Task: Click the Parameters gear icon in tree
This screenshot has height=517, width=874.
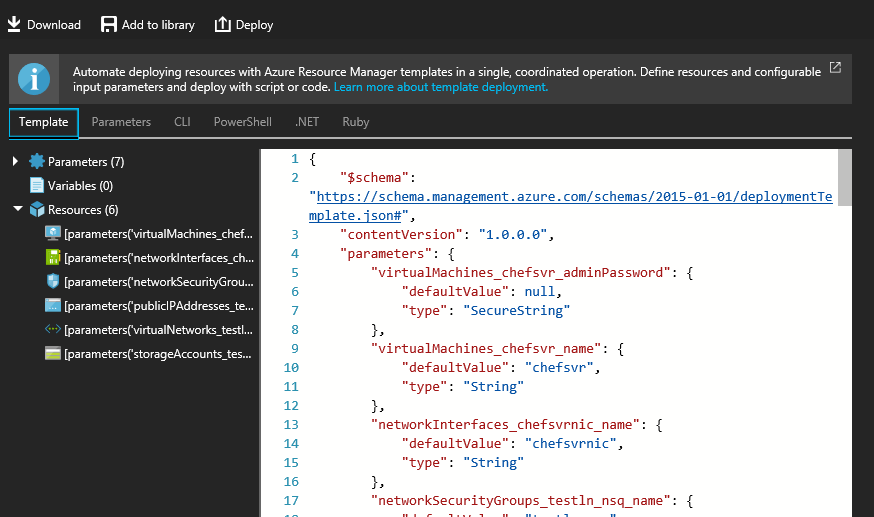Action: pyautogui.click(x=37, y=162)
